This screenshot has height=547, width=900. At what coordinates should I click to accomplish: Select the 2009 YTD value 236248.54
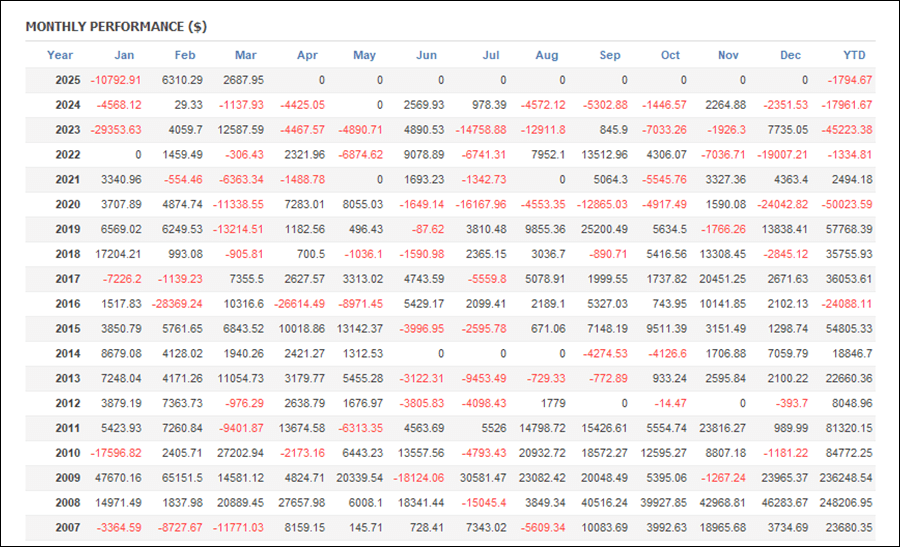pyautogui.click(x=846, y=478)
